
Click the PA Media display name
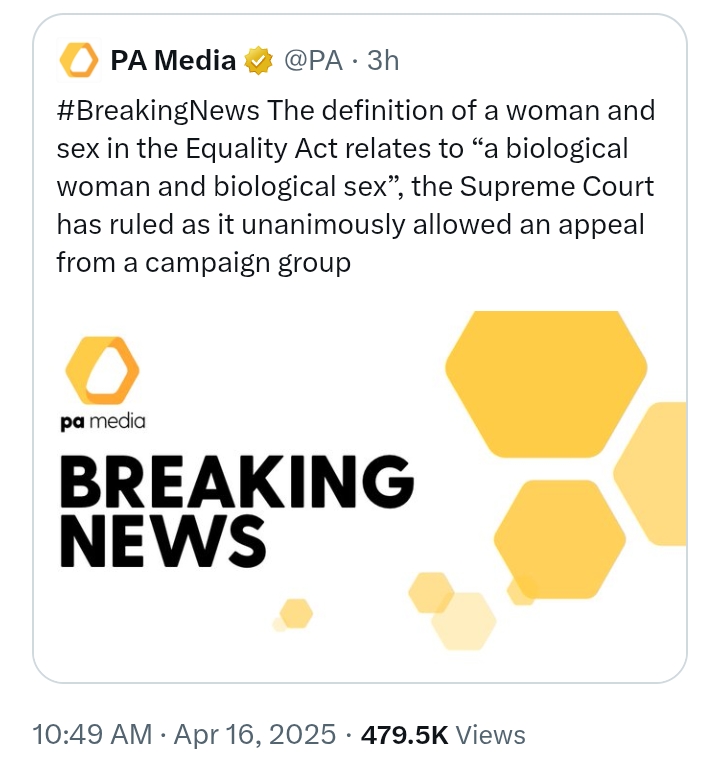tap(173, 60)
